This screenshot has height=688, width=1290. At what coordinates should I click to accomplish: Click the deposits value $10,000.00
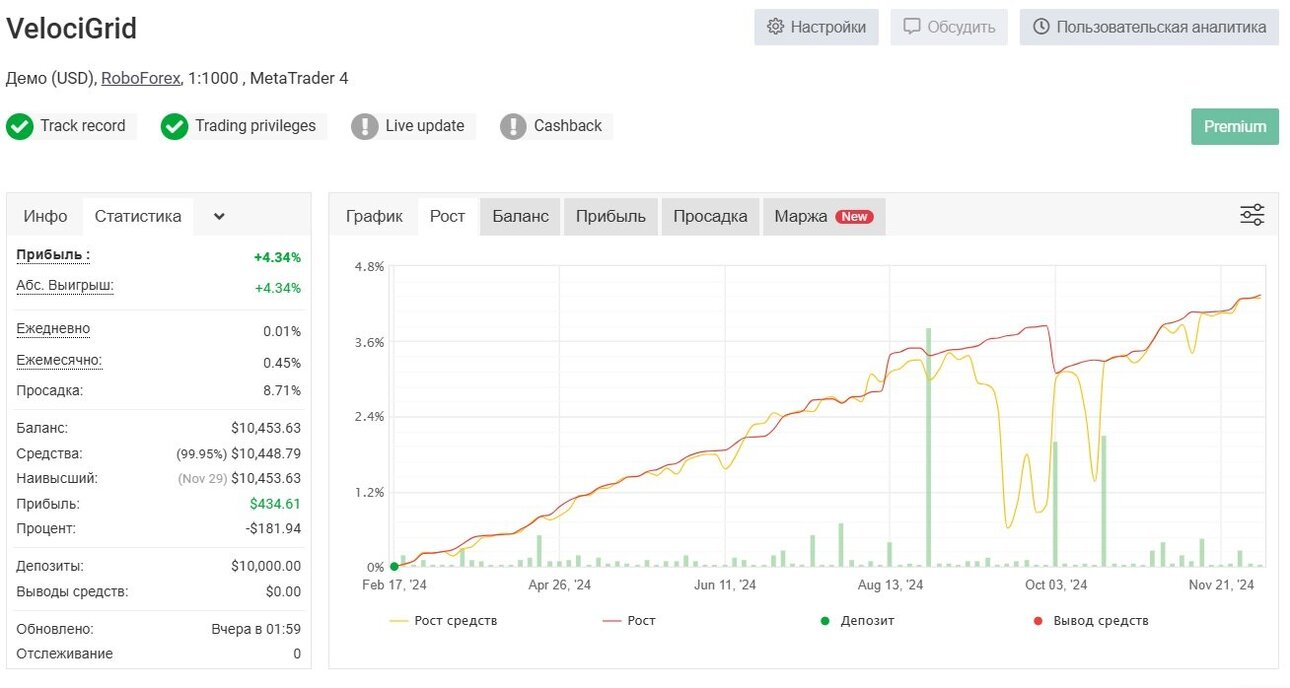click(266, 566)
